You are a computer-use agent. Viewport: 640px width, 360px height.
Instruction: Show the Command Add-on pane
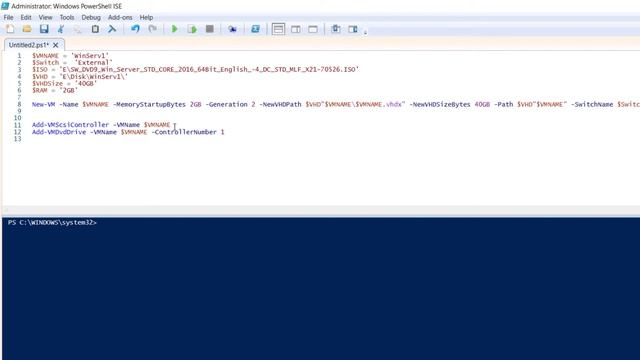click(353, 29)
